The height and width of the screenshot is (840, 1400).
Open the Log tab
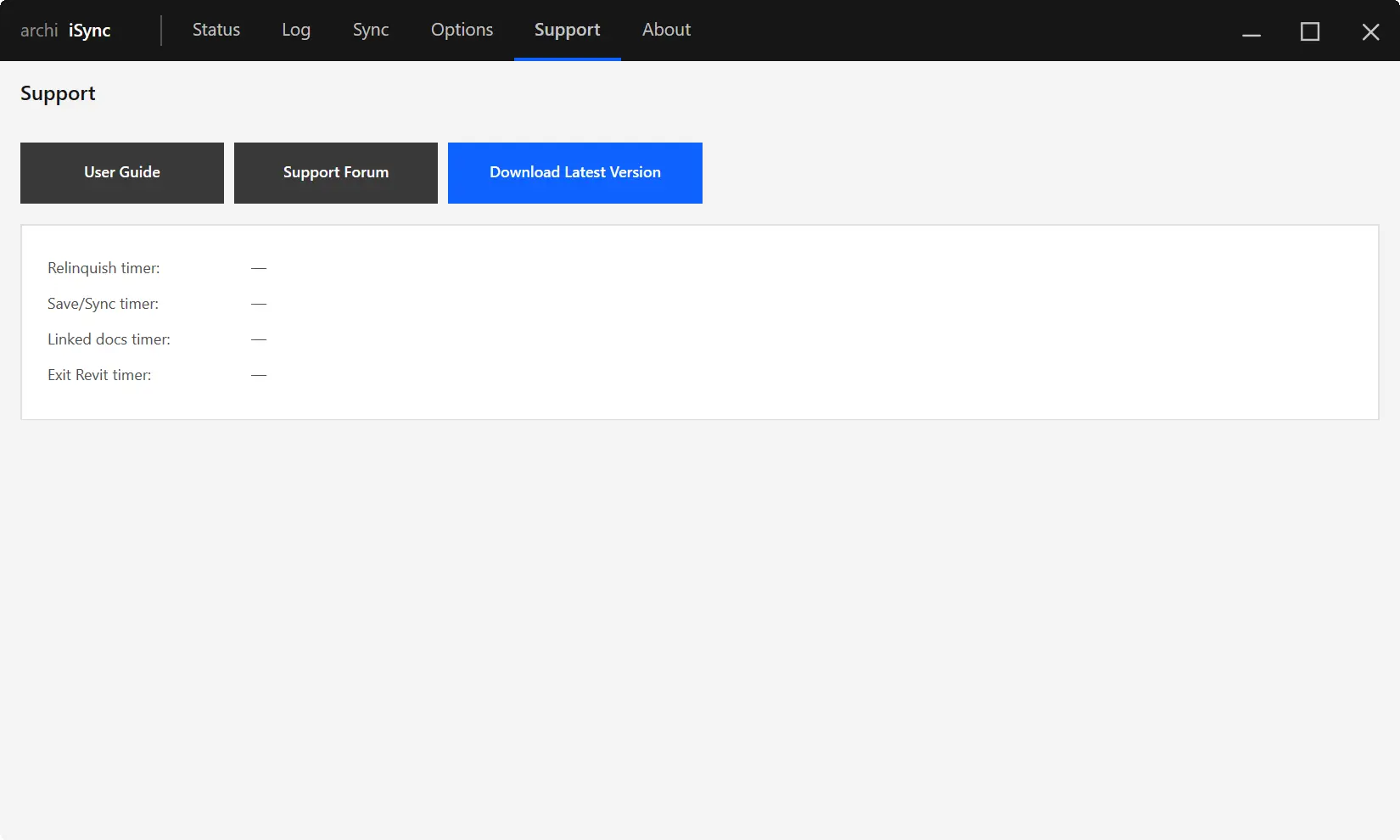tap(295, 30)
